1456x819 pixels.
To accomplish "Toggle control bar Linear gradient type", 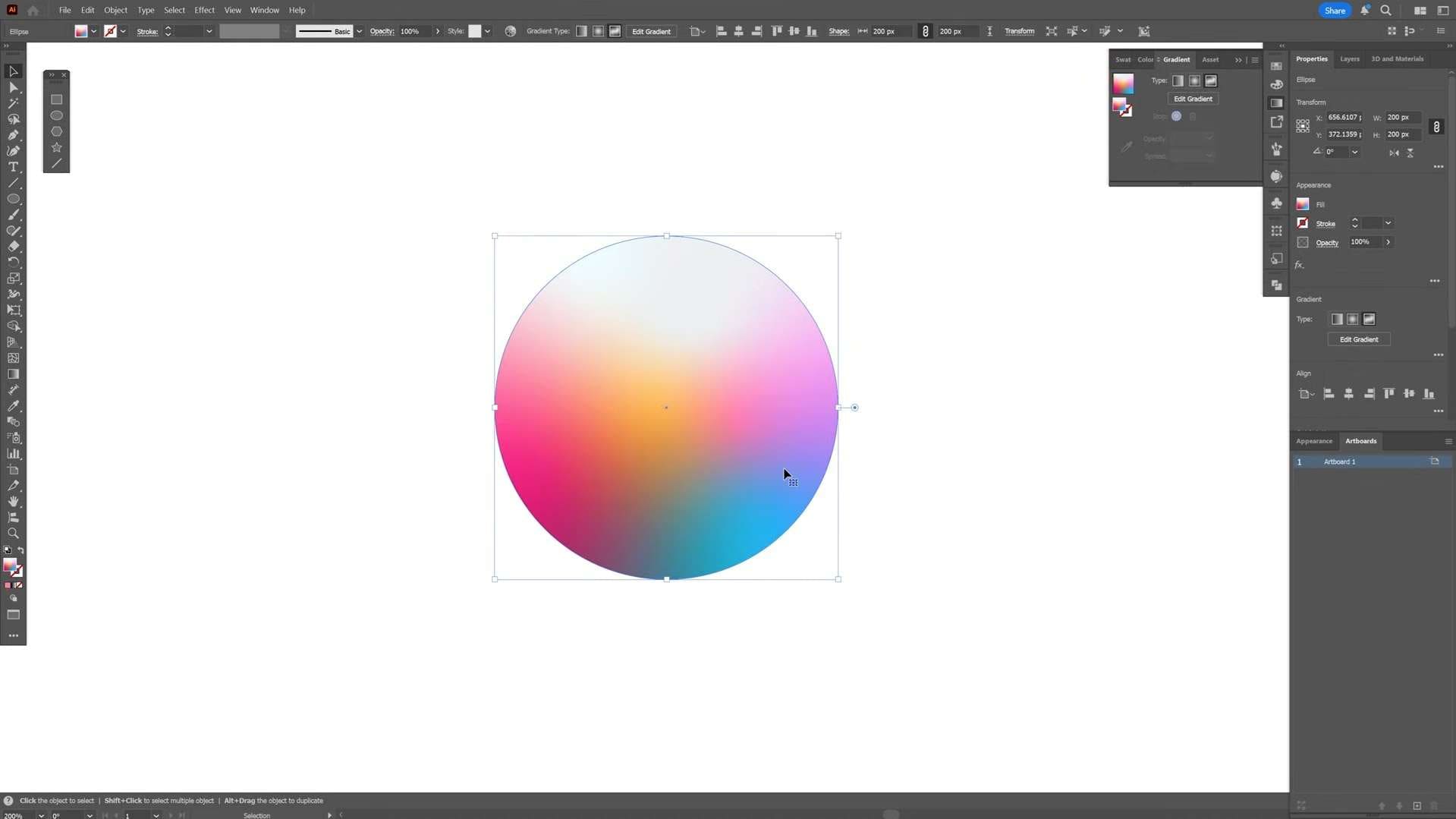I will (581, 31).
